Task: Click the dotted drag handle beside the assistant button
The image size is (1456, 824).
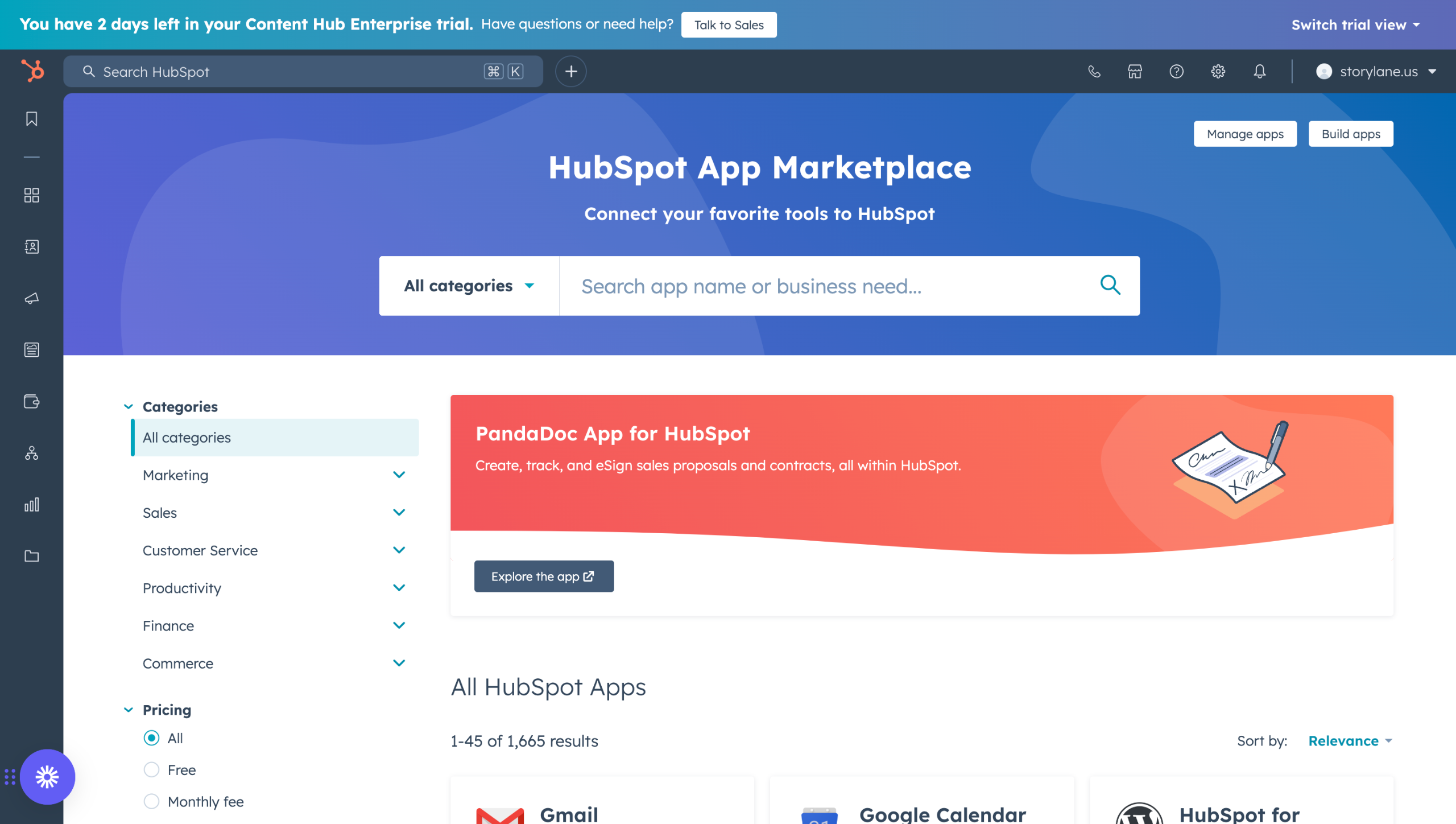Action: pyautogui.click(x=10, y=777)
